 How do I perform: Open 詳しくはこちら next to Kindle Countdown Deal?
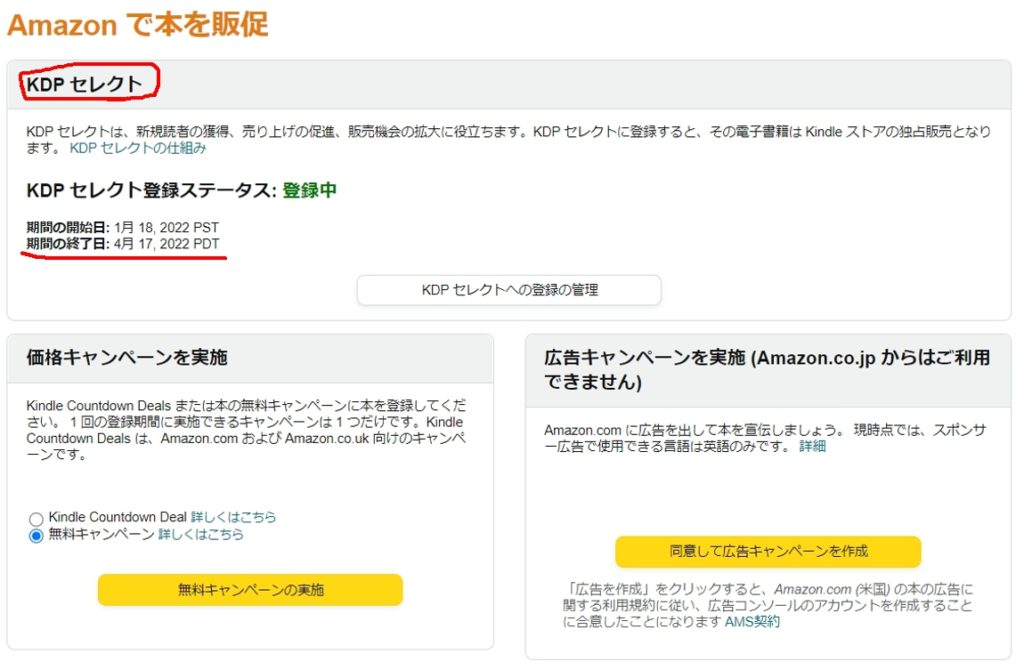pyautogui.click(x=233, y=517)
